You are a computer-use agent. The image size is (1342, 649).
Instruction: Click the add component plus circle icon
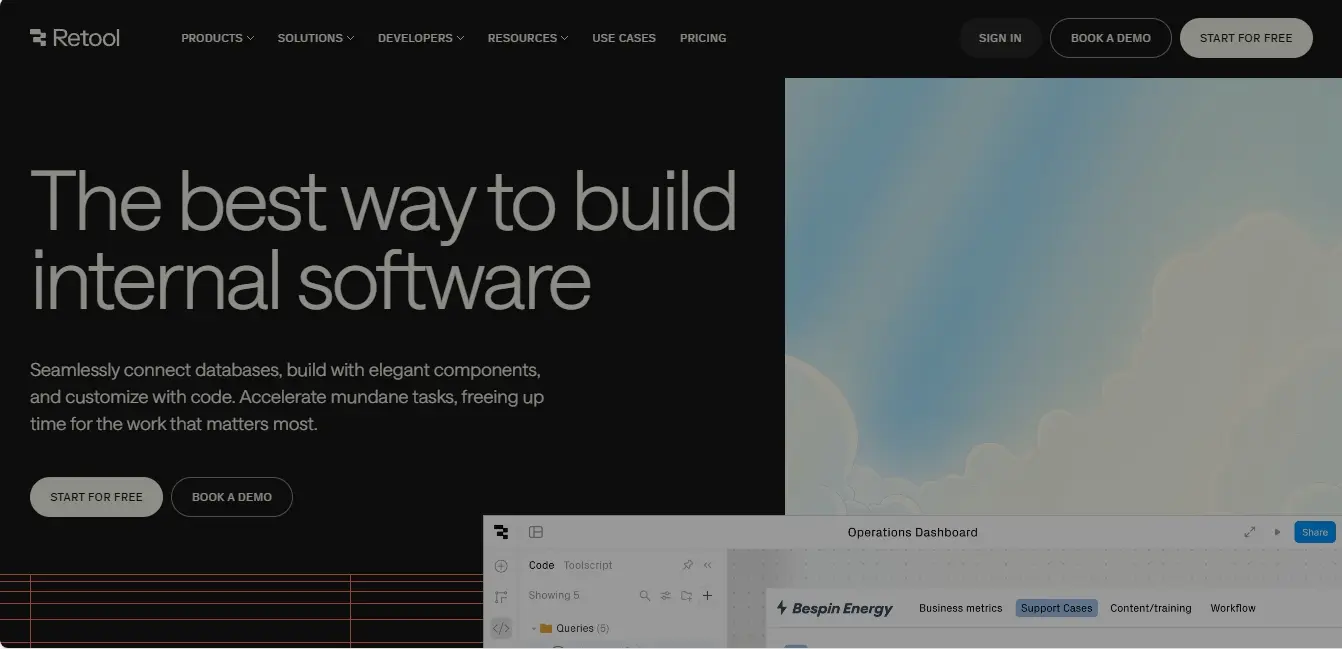coord(501,566)
